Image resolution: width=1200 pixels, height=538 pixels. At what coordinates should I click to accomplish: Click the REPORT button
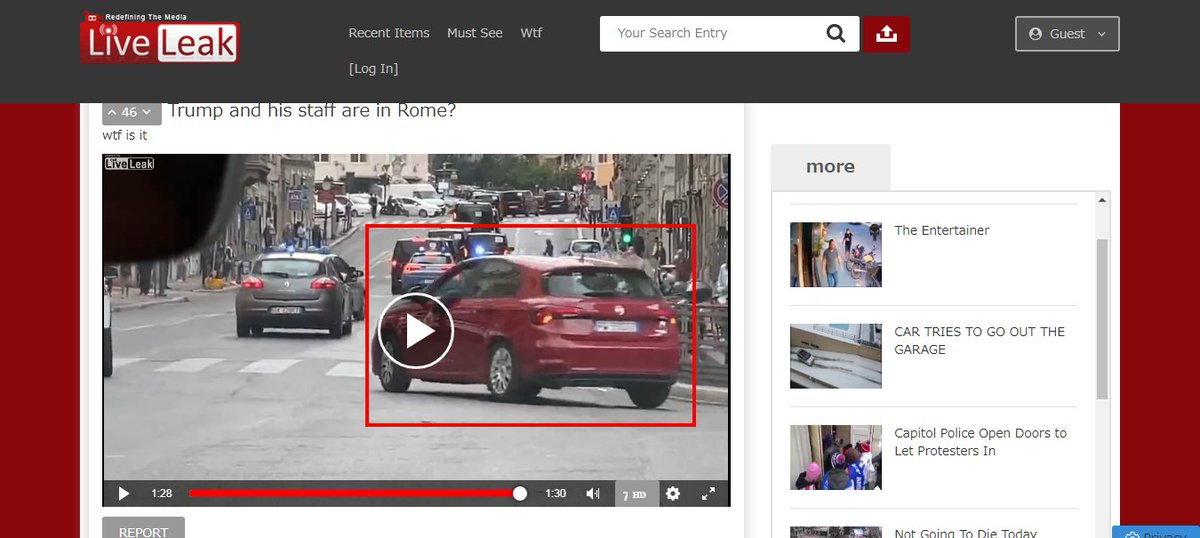coord(143,528)
